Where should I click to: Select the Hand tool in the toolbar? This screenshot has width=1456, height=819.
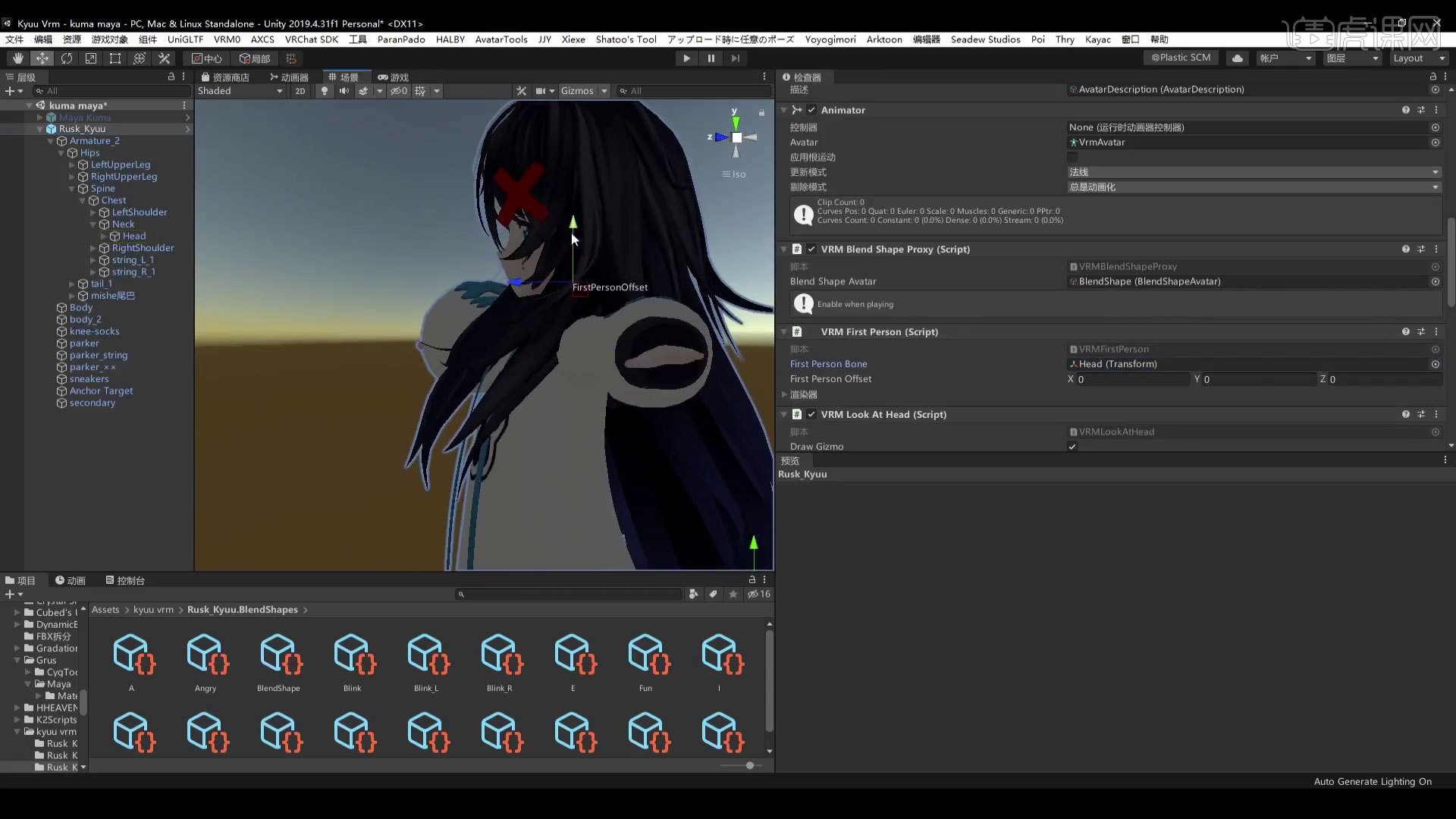(17, 58)
